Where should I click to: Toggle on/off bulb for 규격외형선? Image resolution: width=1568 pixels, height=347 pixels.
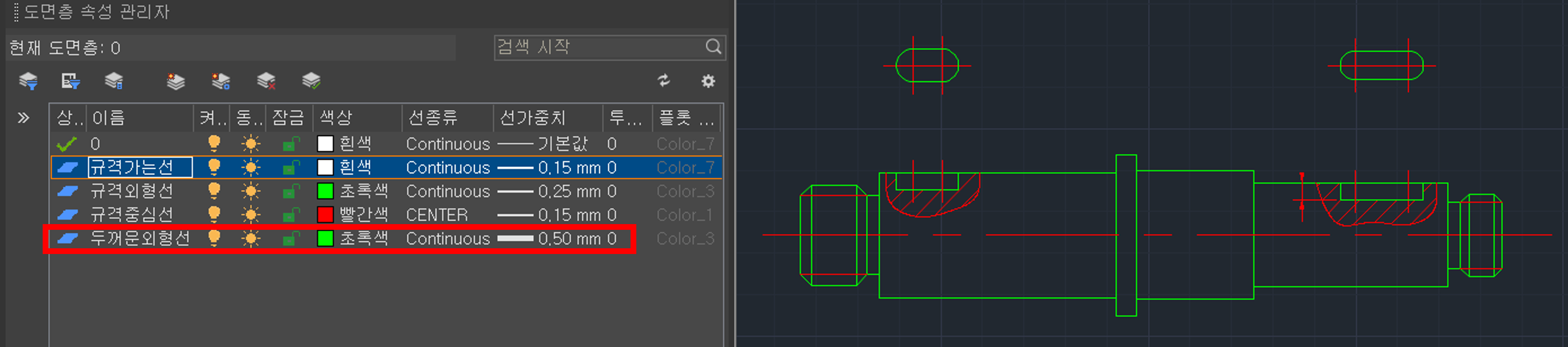[x=214, y=191]
